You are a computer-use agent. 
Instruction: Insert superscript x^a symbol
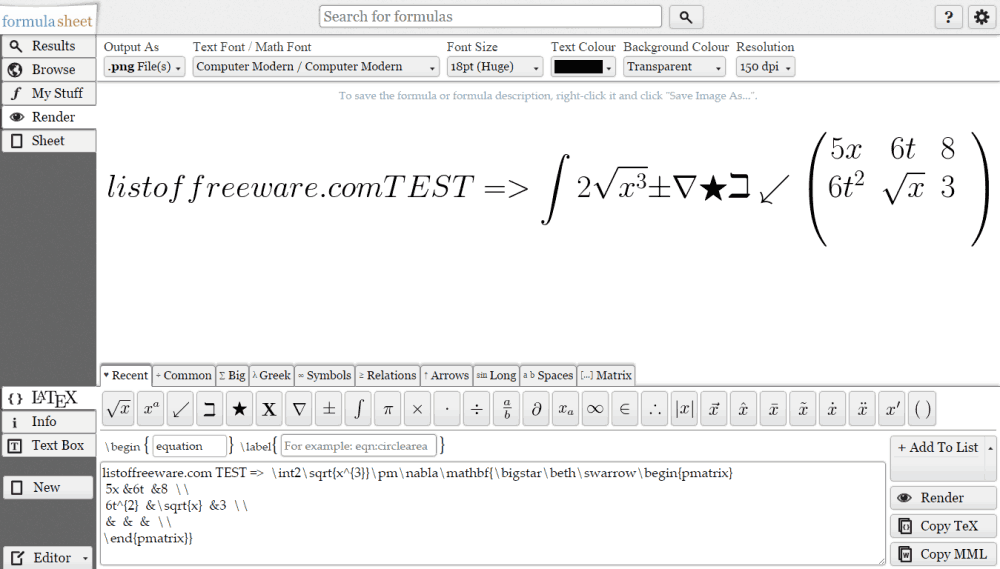point(151,409)
